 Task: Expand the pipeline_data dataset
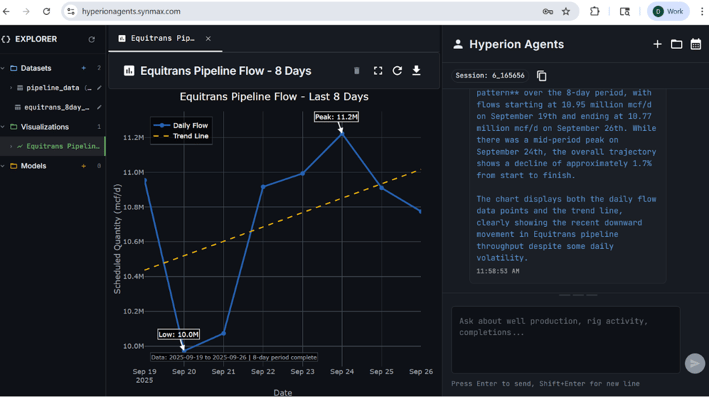(11, 88)
